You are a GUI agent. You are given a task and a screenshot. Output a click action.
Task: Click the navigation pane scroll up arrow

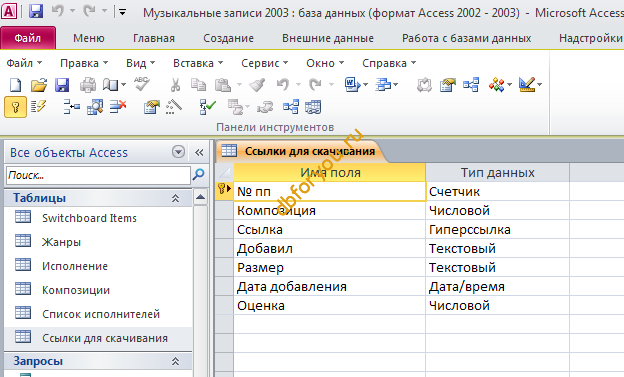(x=201, y=197)
